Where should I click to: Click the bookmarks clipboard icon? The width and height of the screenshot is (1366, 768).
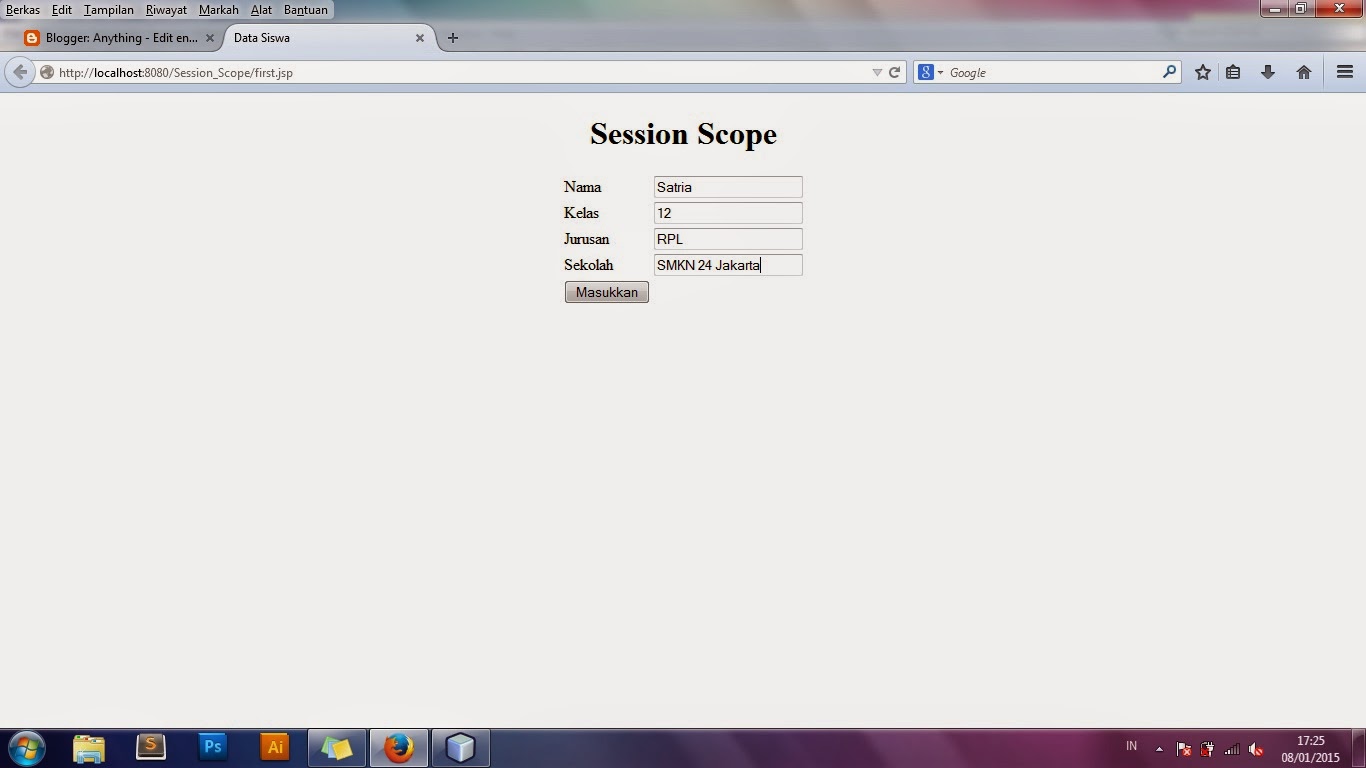click(x=1234, y=72)
